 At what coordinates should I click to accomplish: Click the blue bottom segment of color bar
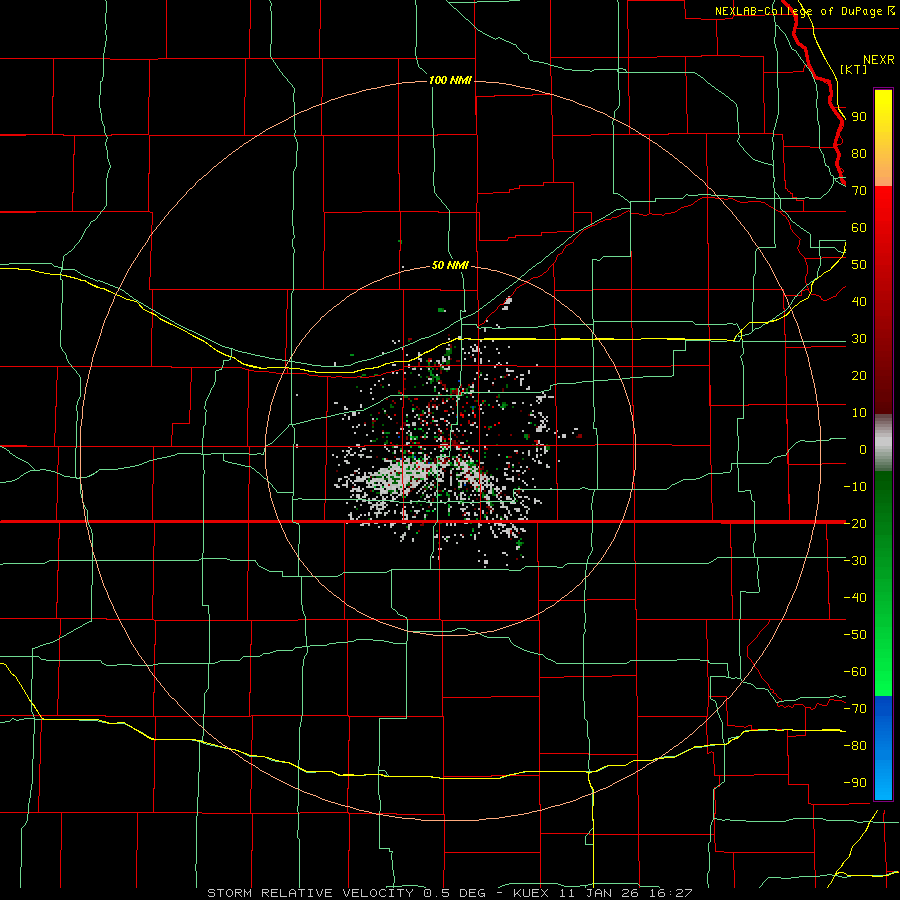point(883,748)
